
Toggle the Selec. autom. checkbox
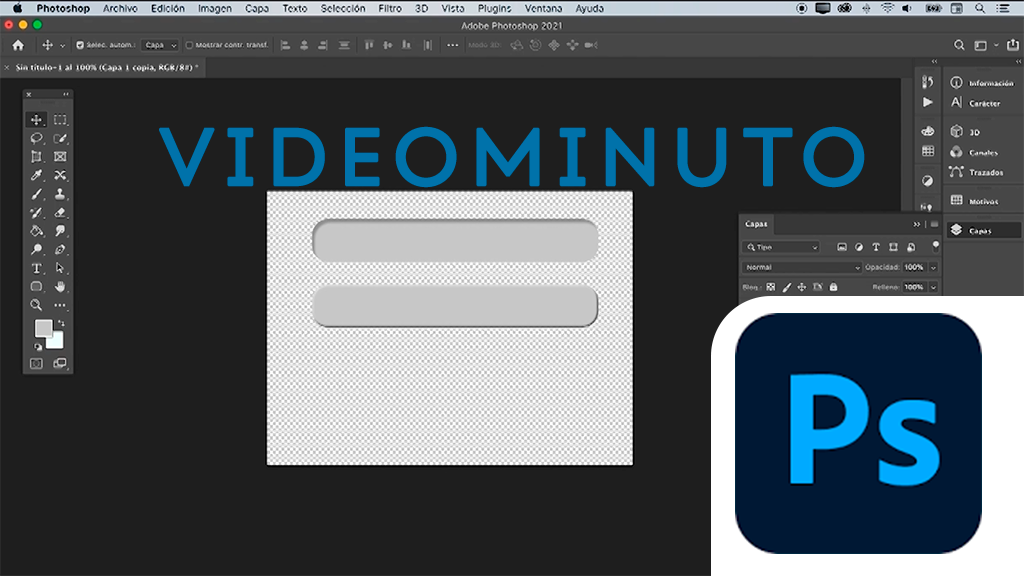80,45
